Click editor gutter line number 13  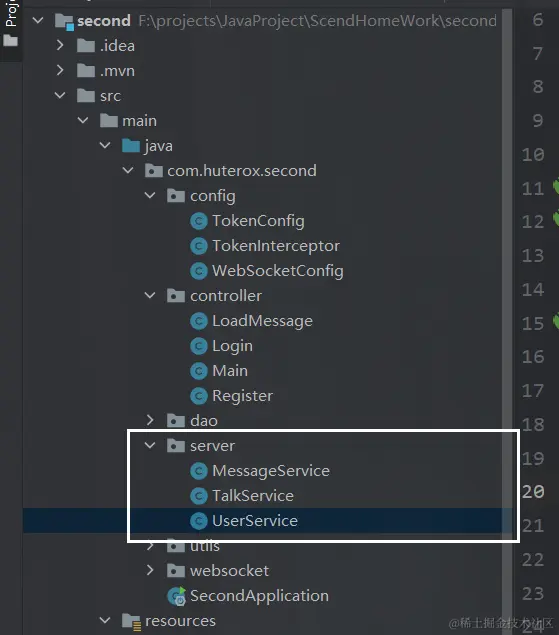[532, 256]
